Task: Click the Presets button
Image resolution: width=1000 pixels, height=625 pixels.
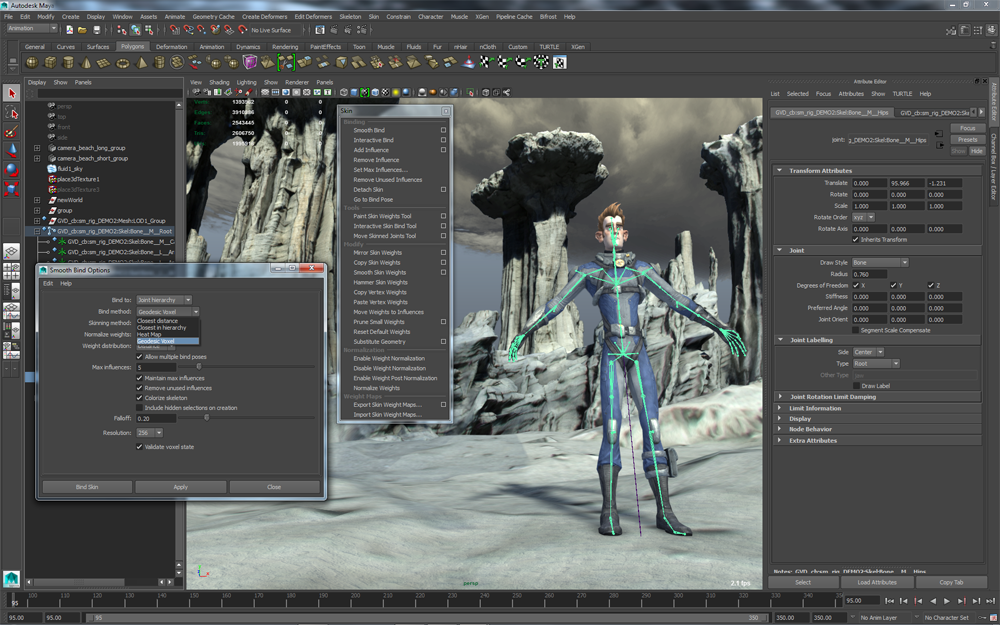Action: [x=967, y=140]
